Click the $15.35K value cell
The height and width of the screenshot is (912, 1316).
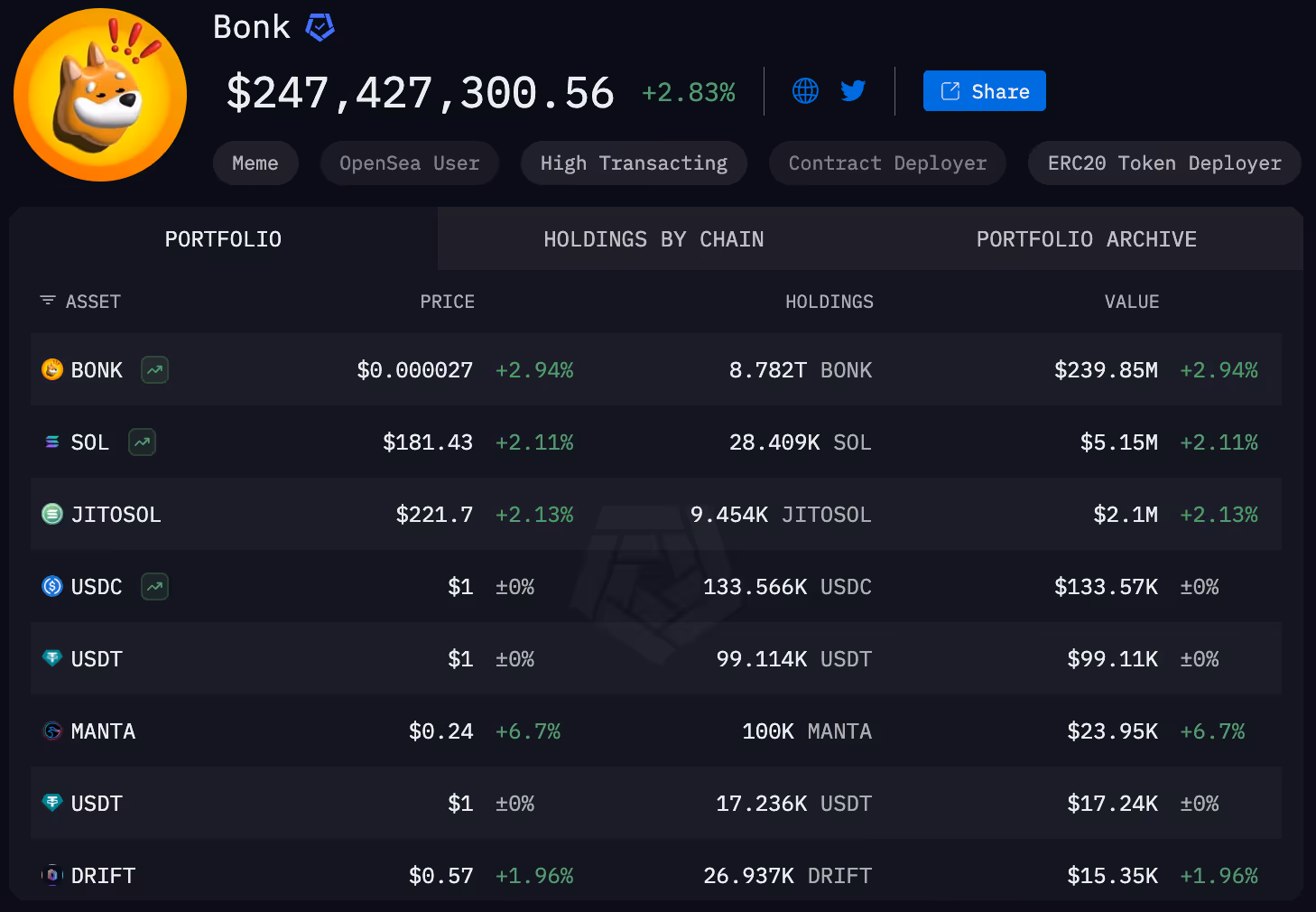(1112, 876)
